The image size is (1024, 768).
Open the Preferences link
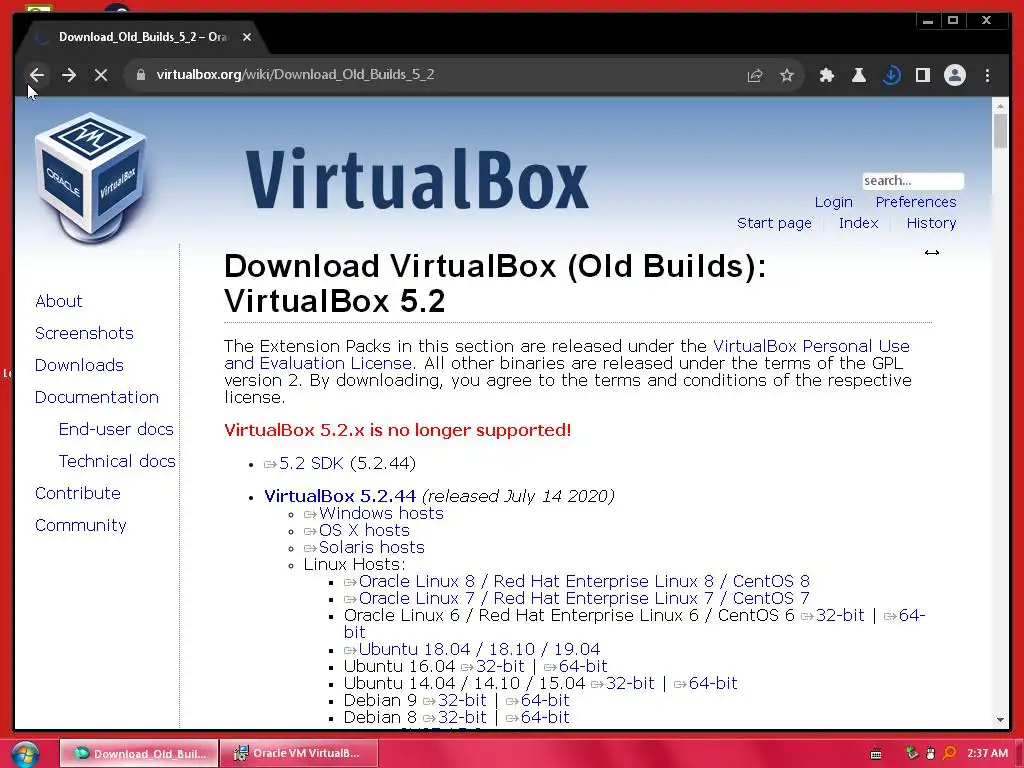click(916, 202)
